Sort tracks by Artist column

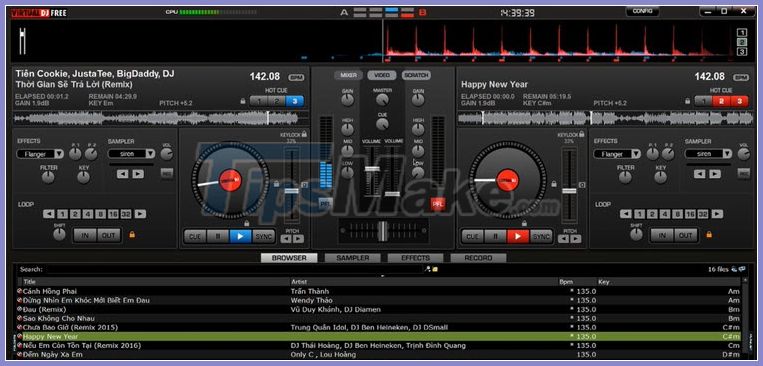point(423,282)
